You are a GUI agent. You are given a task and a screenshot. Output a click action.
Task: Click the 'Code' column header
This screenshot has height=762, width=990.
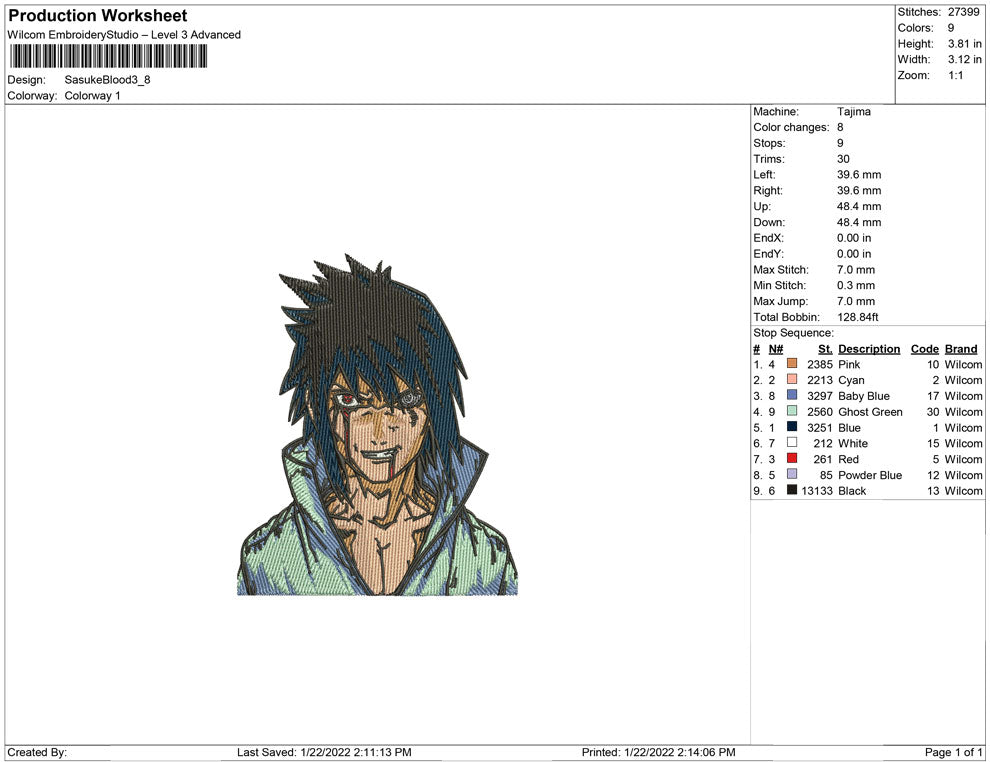[x=924, y=349]
